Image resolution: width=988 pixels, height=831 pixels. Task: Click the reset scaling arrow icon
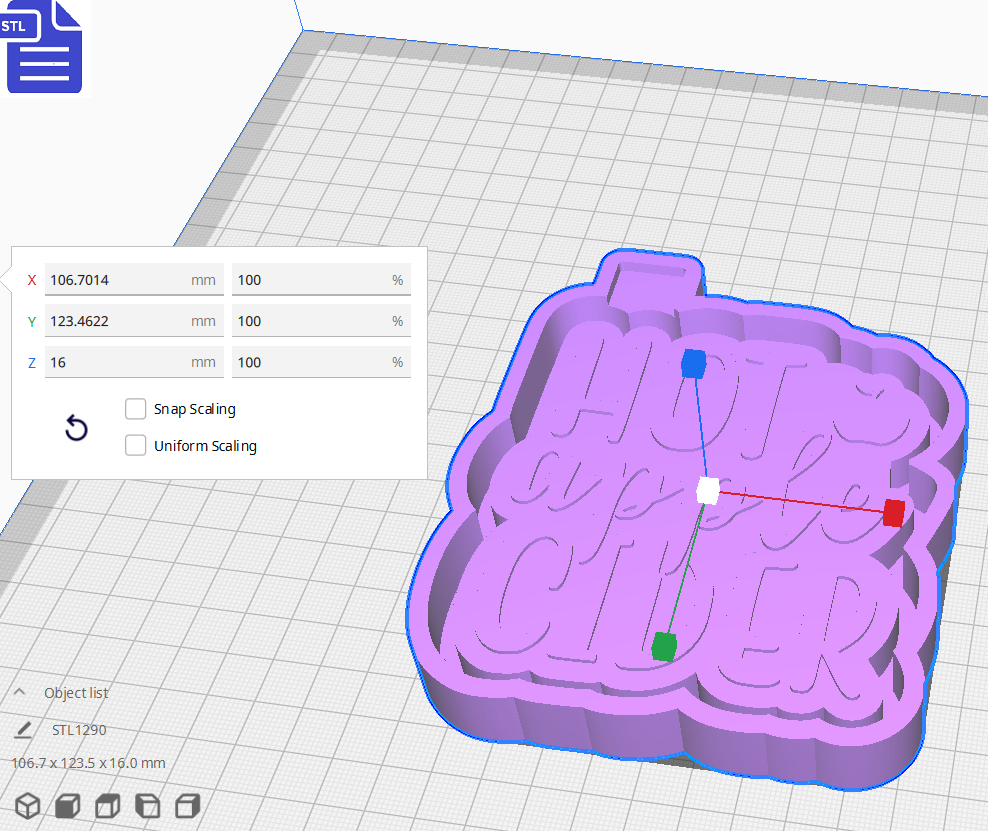[76, 427]
